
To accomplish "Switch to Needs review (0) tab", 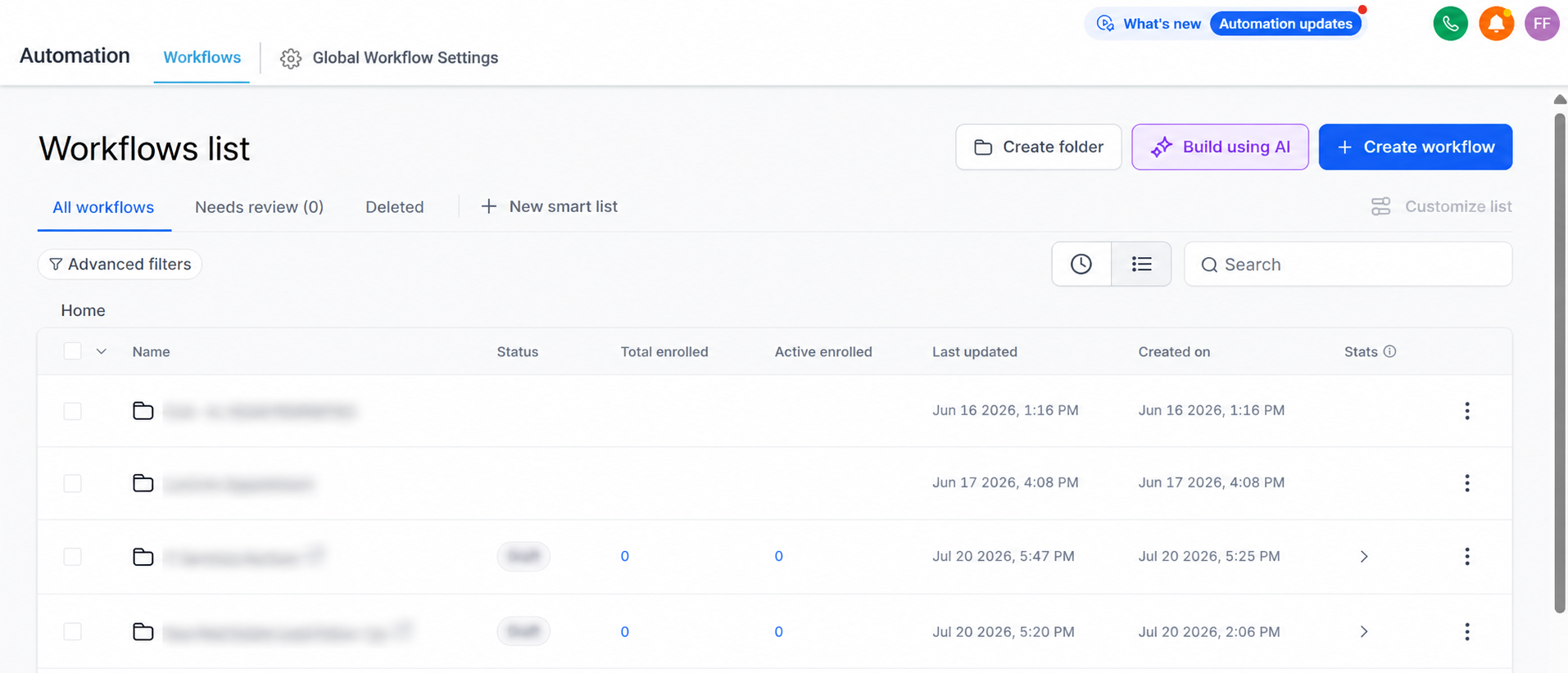I will tap(259, 207).
